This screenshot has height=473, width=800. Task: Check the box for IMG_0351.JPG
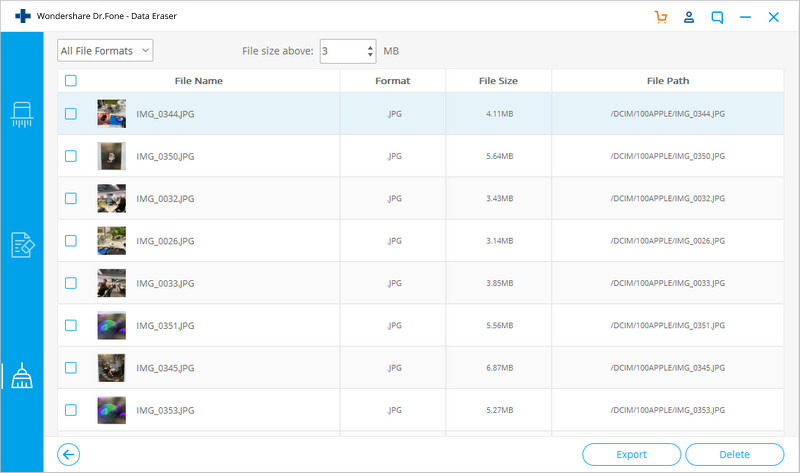(71, 325)
